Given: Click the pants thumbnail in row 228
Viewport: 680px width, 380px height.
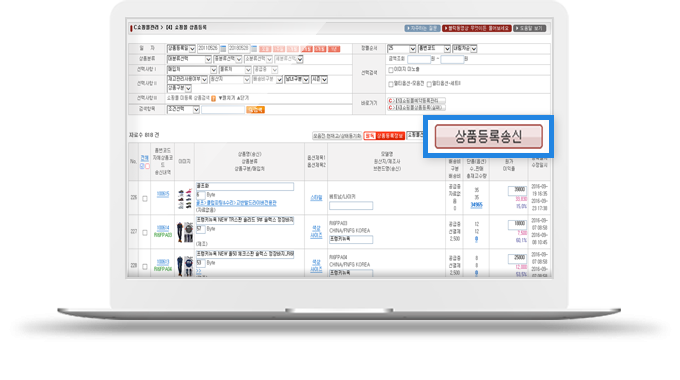Looking at the screenshot, I should coord(185,266).
